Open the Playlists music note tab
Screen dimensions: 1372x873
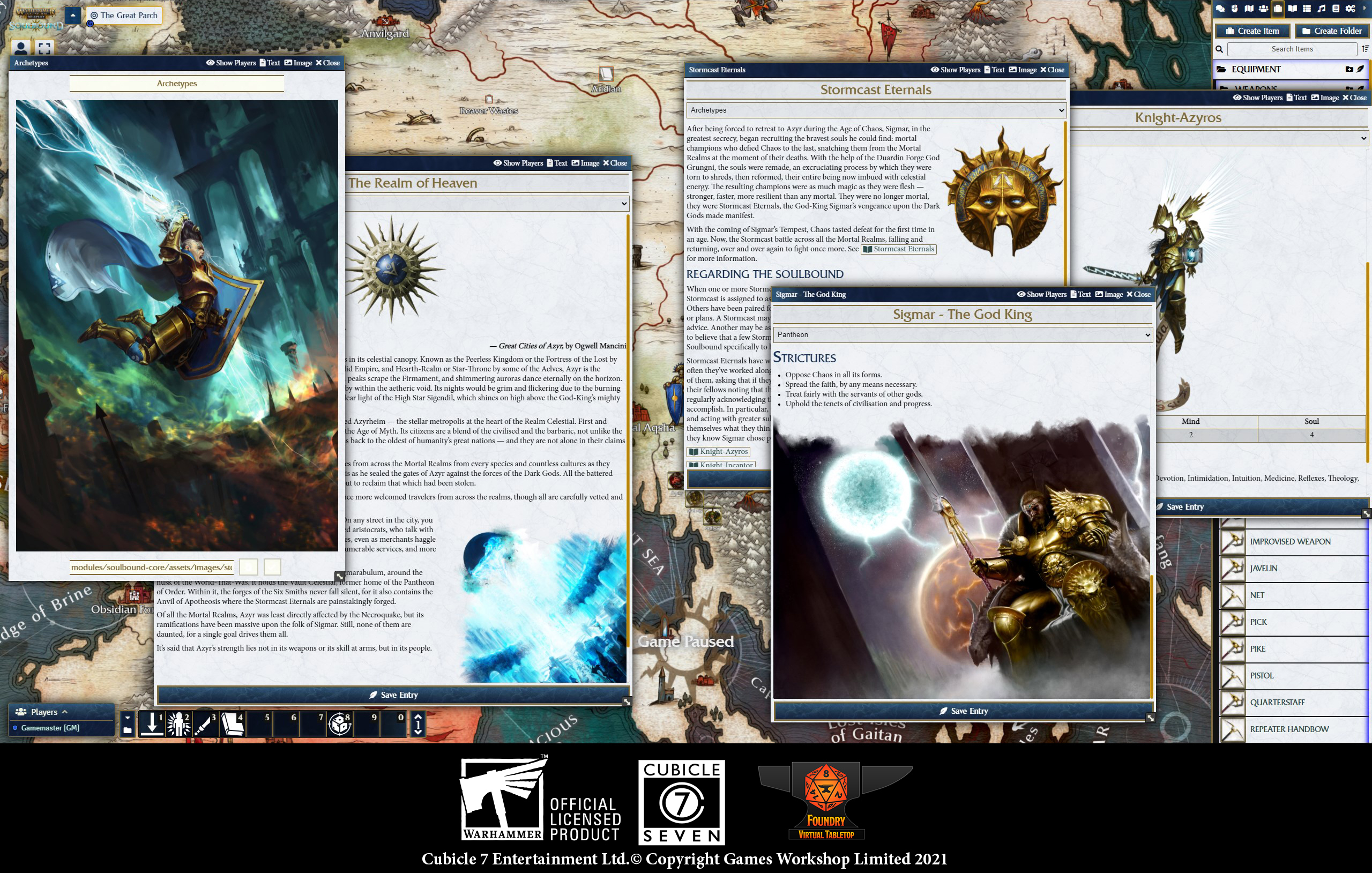pyautogui.click(x=1321, y=9)
